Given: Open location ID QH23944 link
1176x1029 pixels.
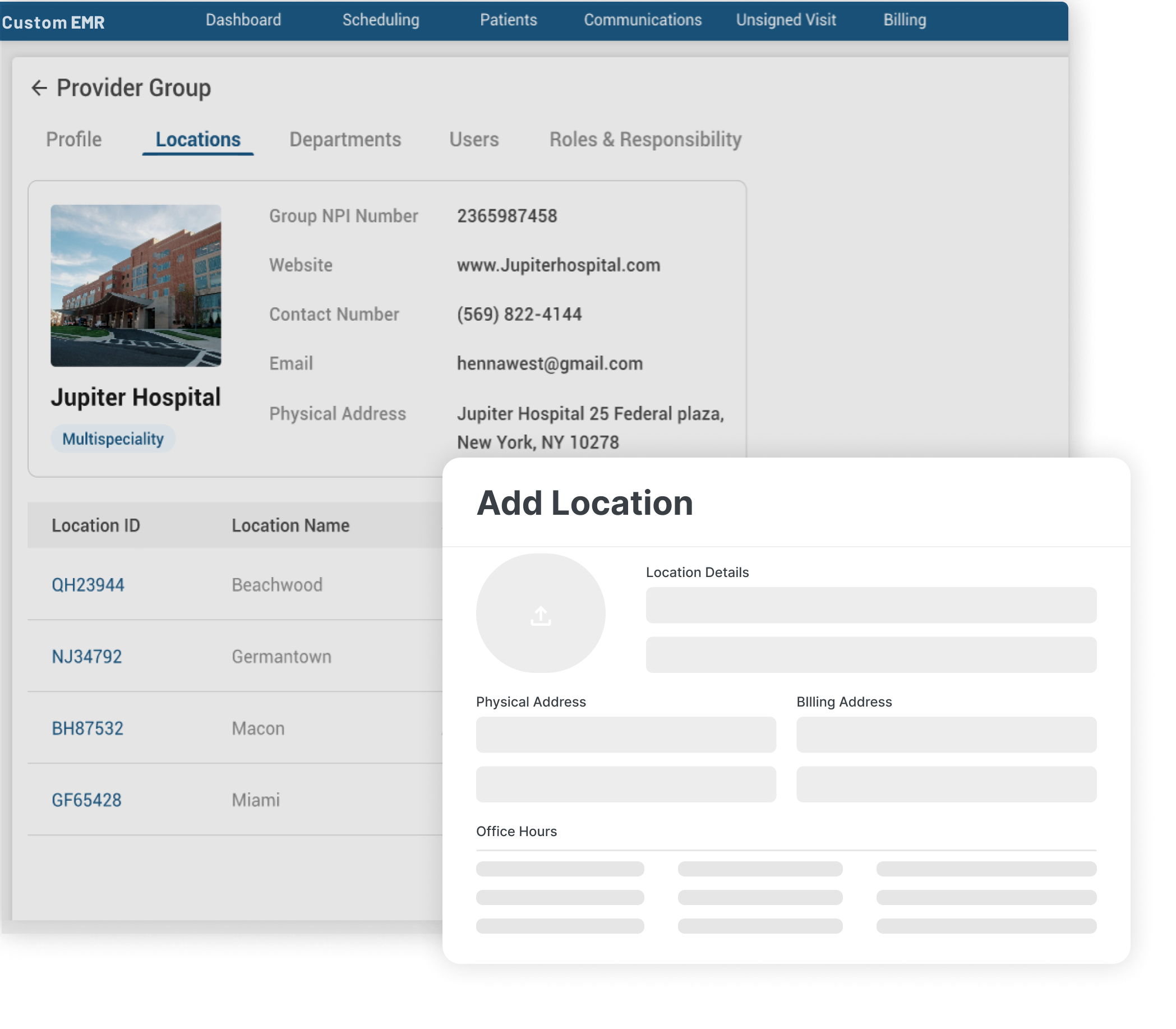Looking at the screenshot, I should [88, 584].
